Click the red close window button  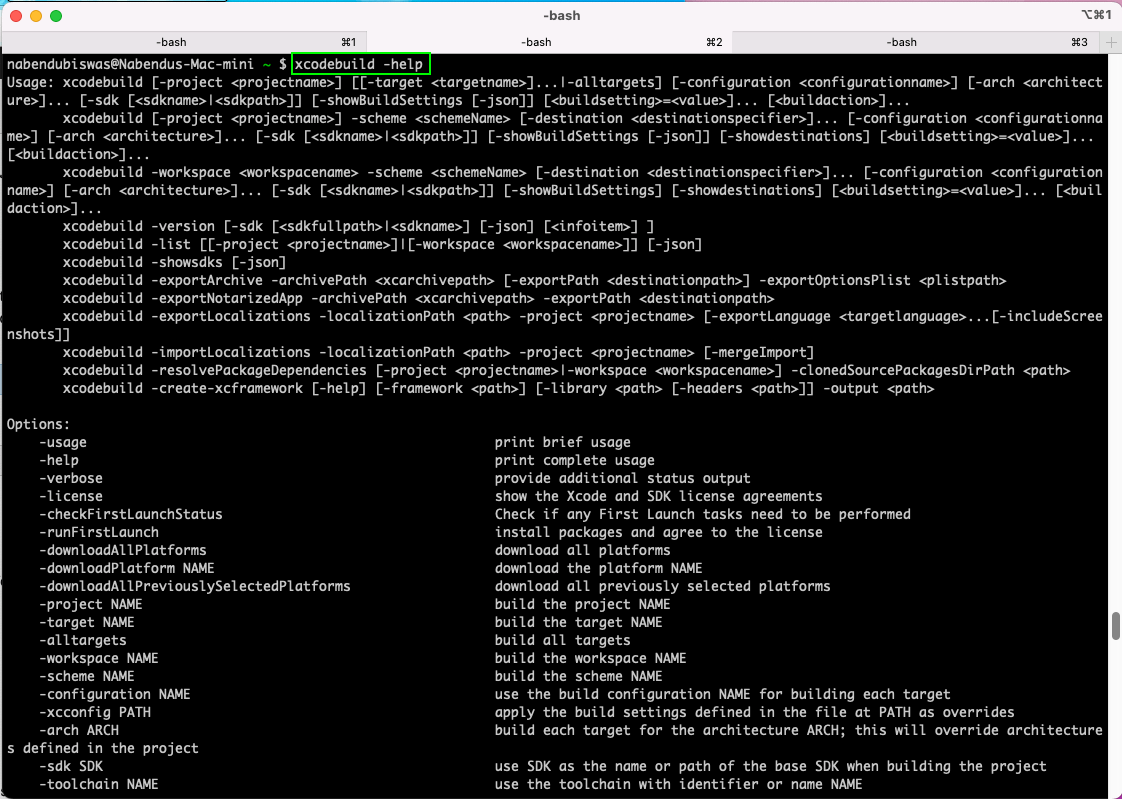[15, 16]
